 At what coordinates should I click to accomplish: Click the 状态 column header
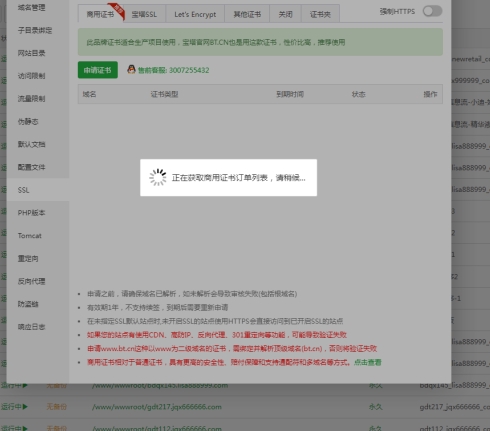click(359, 94)
